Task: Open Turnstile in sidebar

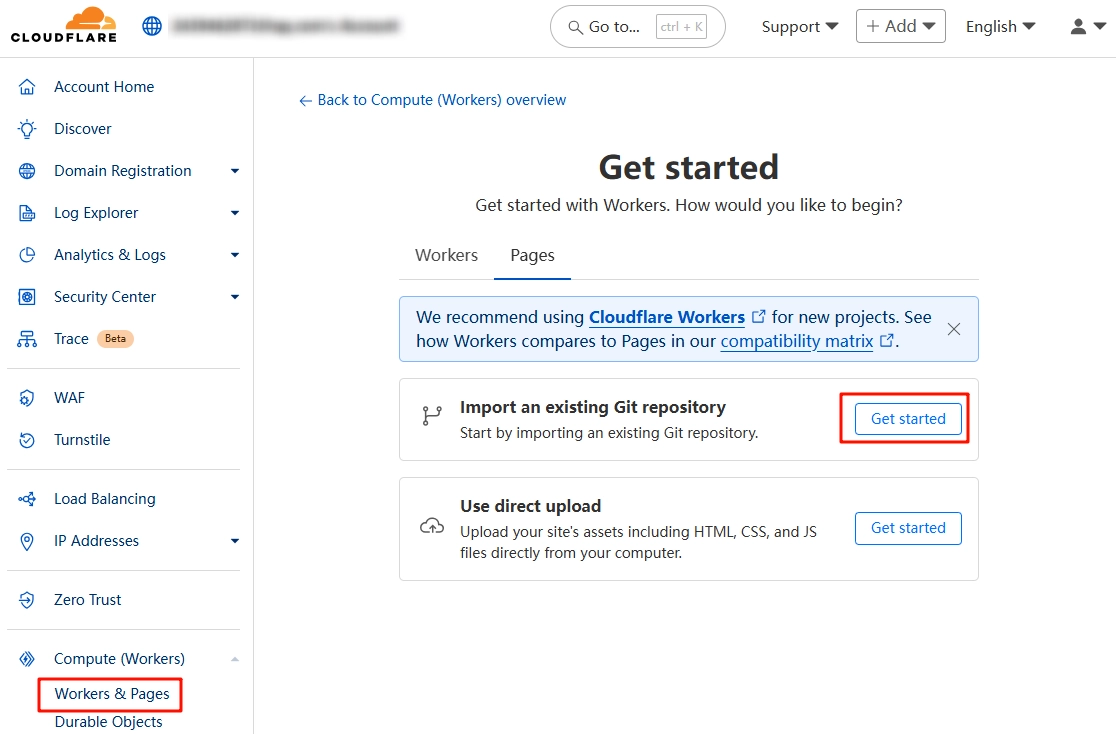Action: click(x=82, y=440)
